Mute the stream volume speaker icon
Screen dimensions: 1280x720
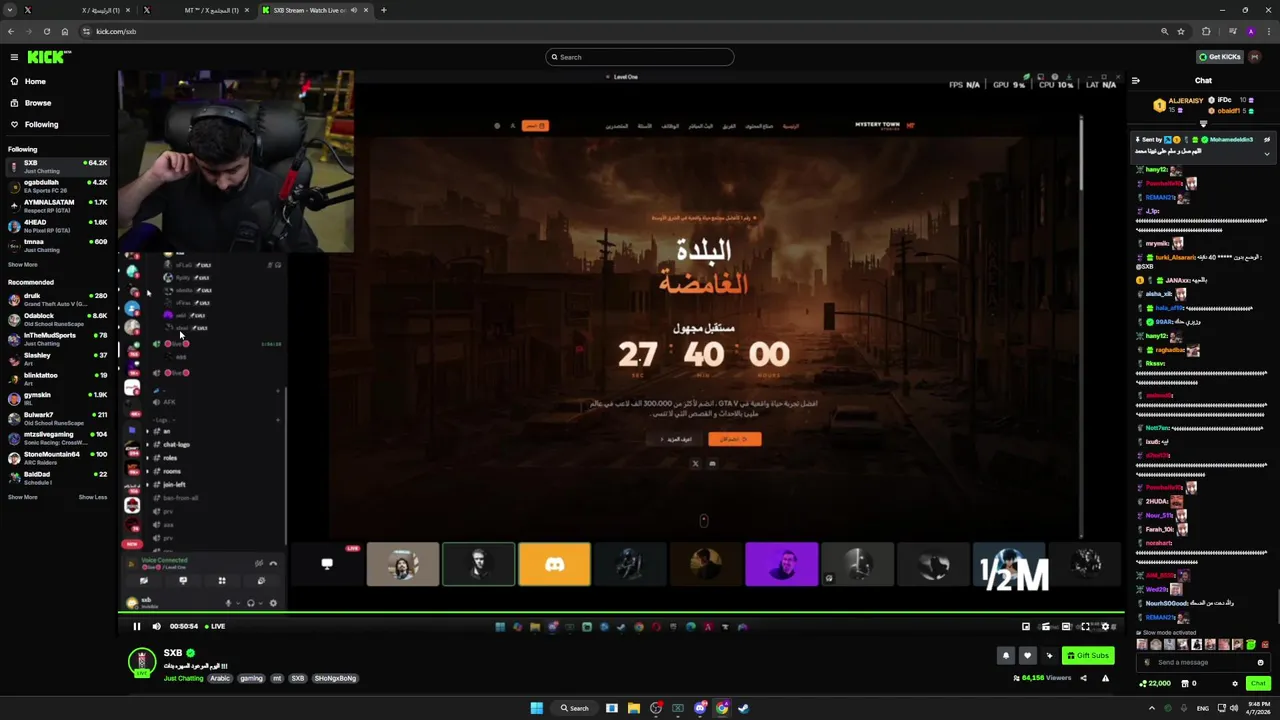pyautogui.click(x=156, y=626)
